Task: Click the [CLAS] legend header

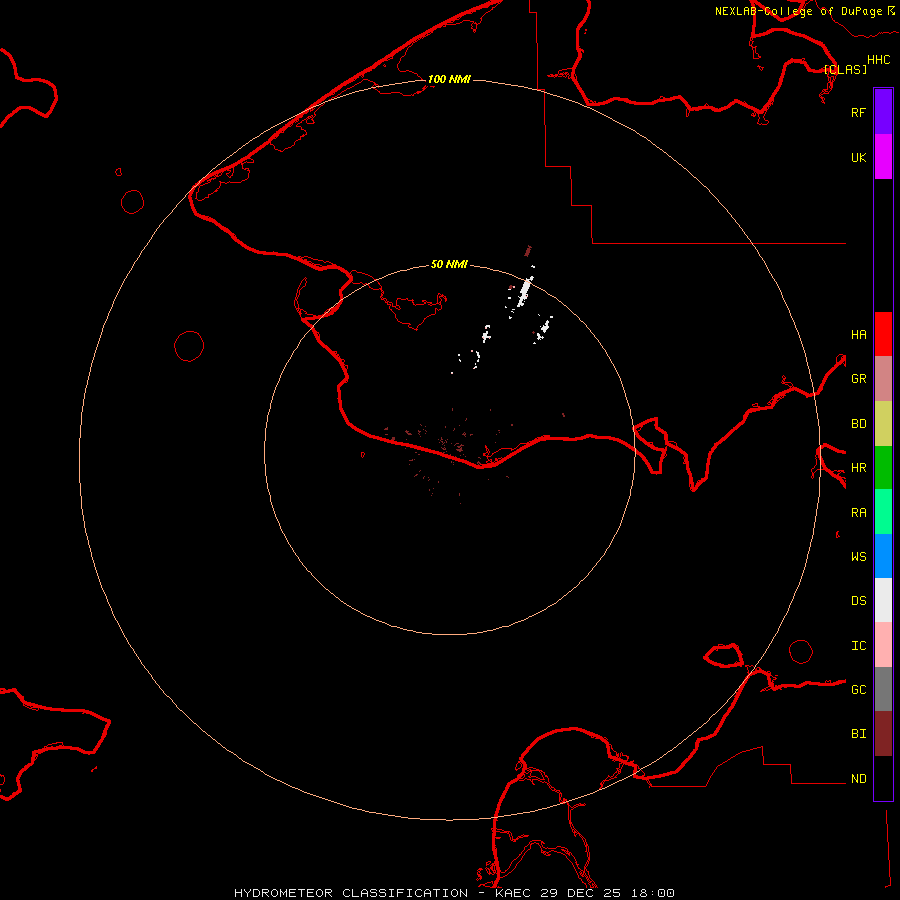Action: [x=845, y=69]
